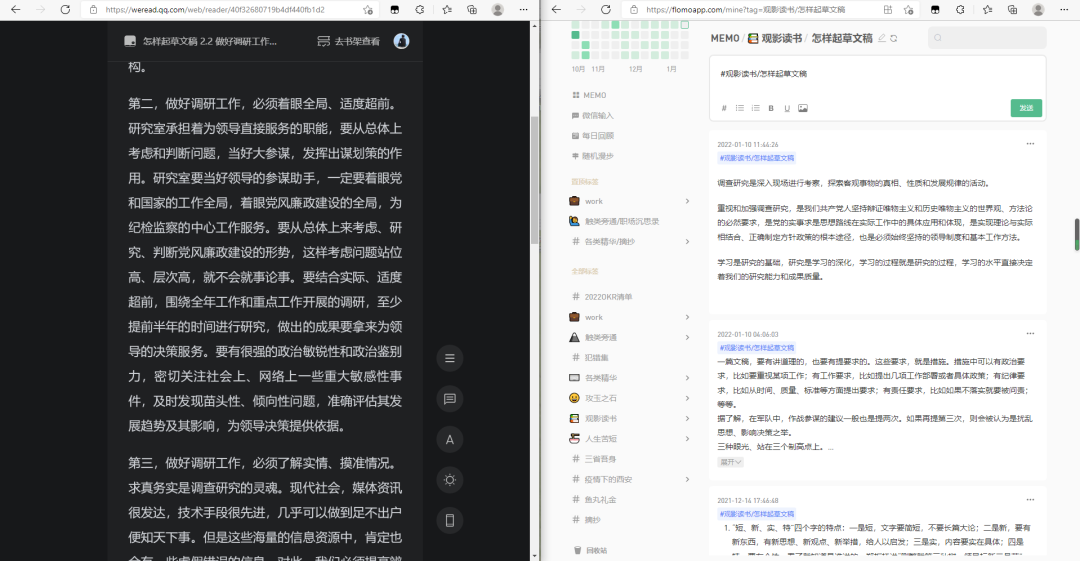Click 观影读书 in the breadcrumb heading

tap(775, 39)
